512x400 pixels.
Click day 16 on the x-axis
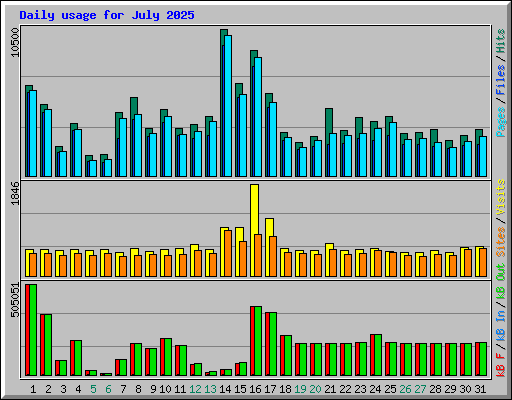coord(255,389)
